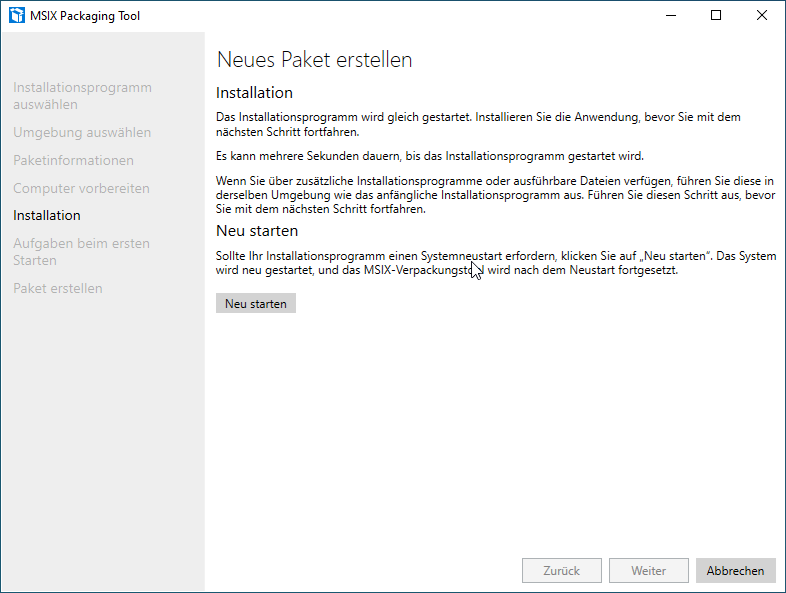Maximize the MSIX Packaging Tool window
This screenshot has width=786, height=593.
(716, 16)
